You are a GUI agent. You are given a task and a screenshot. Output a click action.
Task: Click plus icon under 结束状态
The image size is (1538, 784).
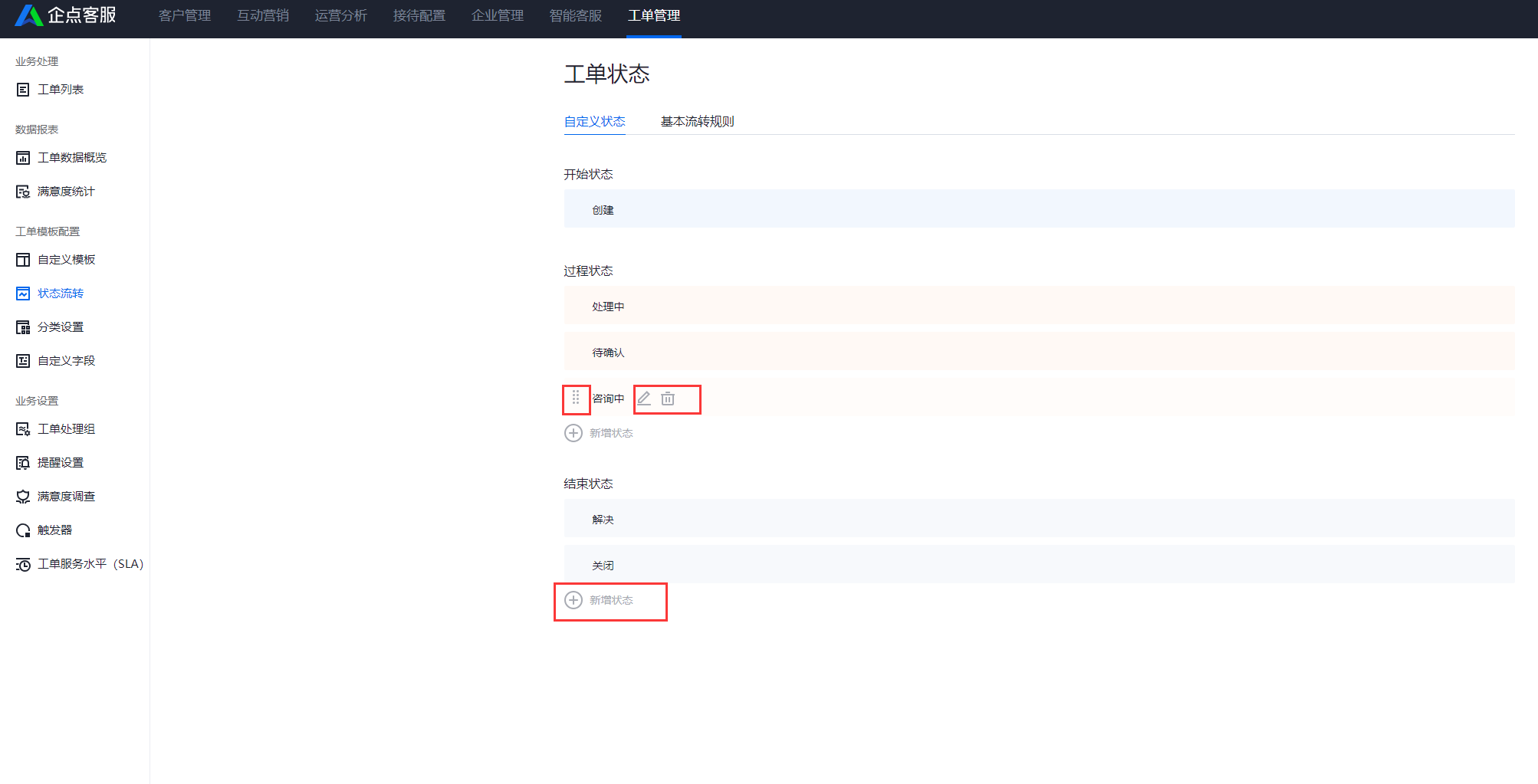573,600
